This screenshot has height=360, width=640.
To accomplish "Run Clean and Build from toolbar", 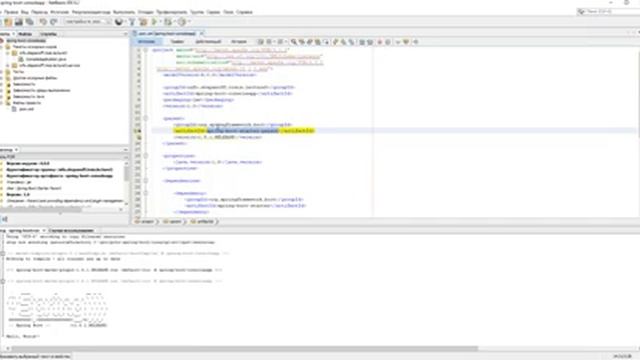I will click(x=143, y=22).
